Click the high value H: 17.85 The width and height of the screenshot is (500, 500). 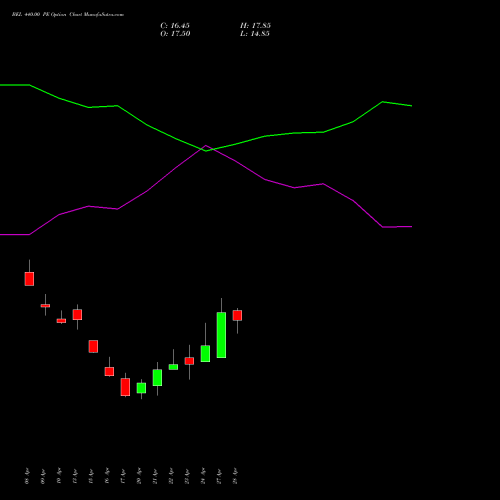[255, 26]
